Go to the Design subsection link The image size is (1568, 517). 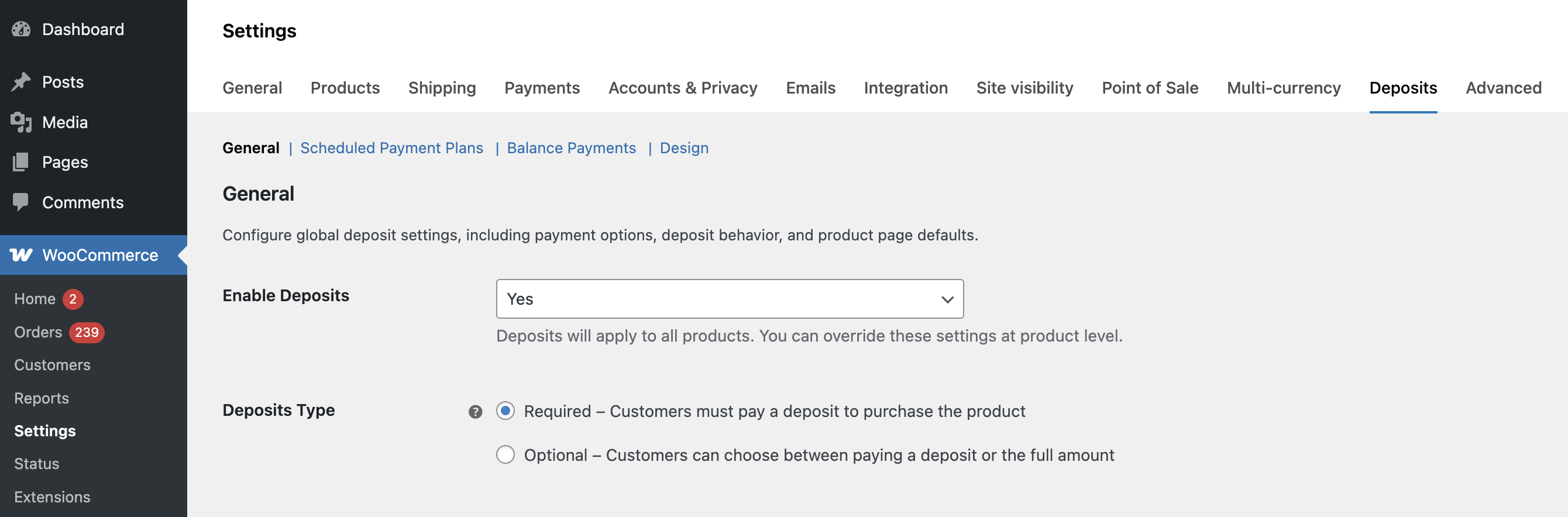pyautogui.click(x=683, y=148)
